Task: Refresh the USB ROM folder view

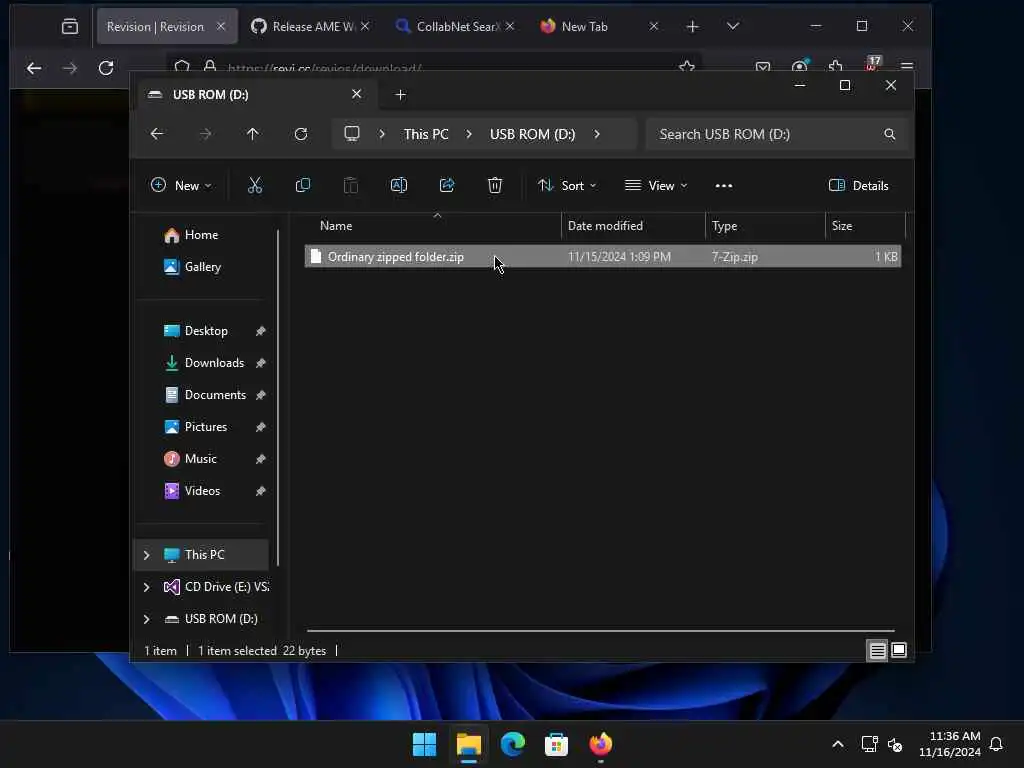Action: [x=300, y=134]
